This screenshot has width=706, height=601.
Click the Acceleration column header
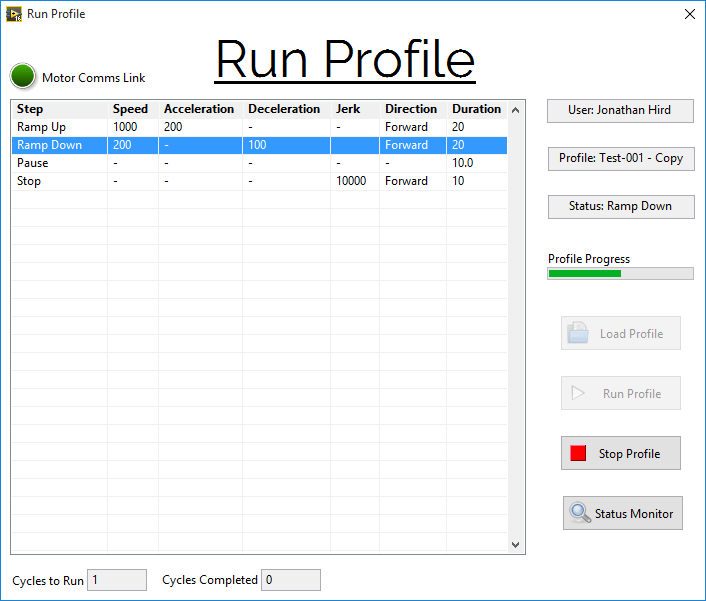point(200,109)
